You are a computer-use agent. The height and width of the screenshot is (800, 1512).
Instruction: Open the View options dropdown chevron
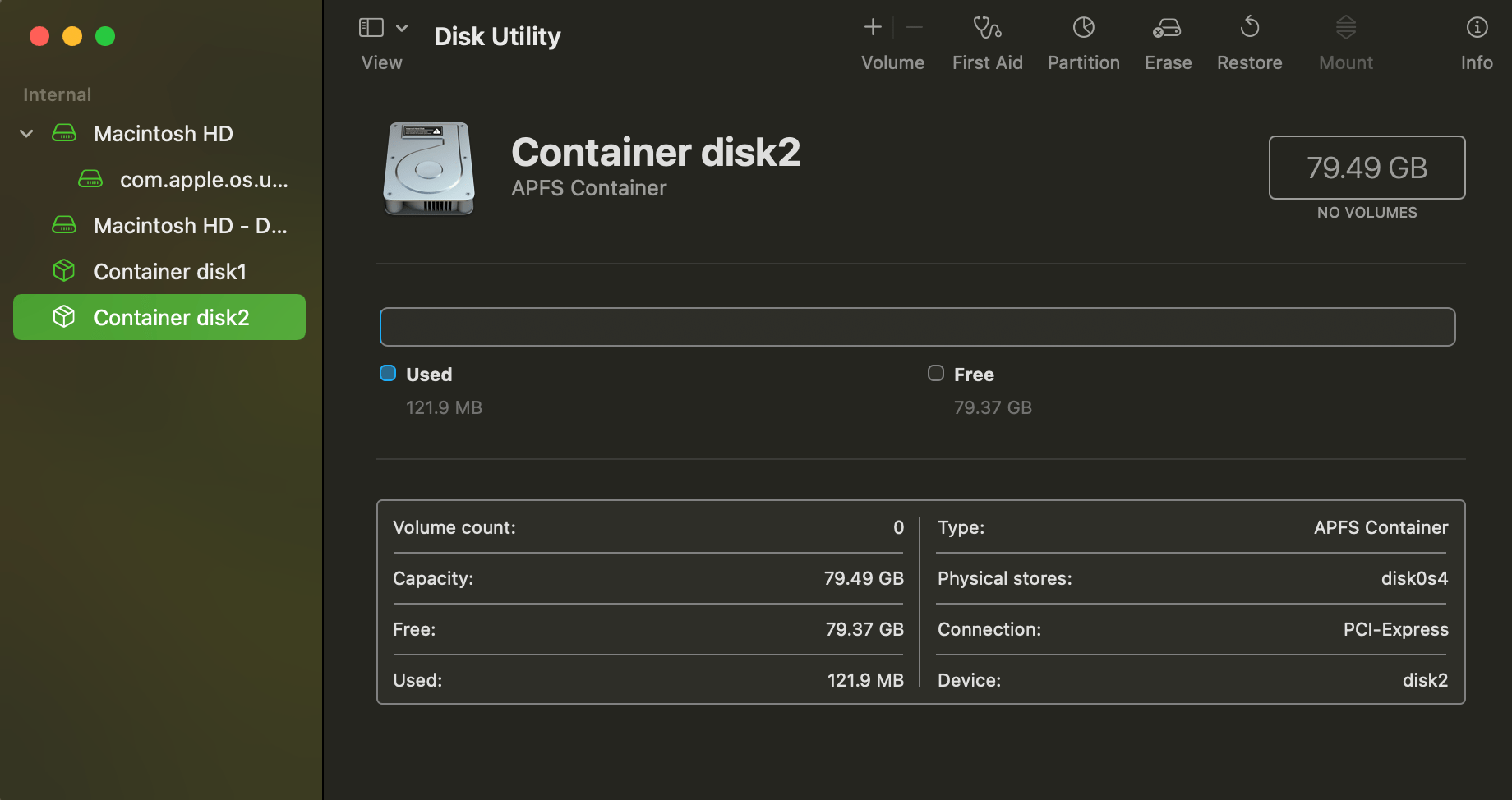tap(402, 27)
